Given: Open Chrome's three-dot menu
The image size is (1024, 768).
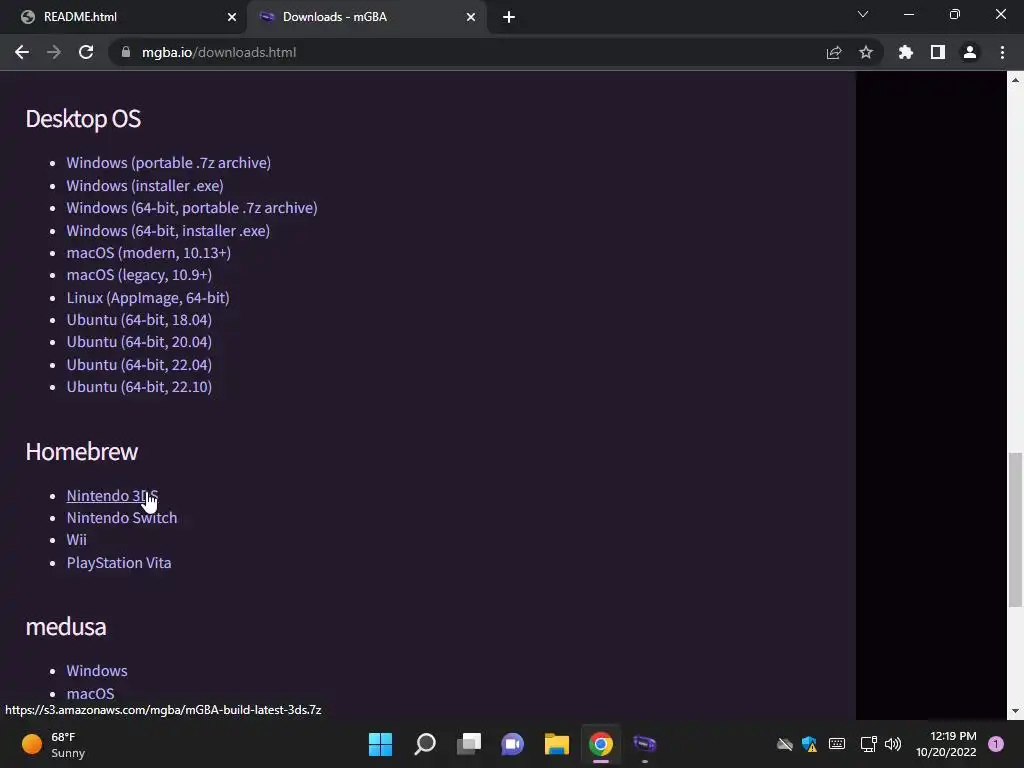Looking at the screenshot, I should (1002, 52).
